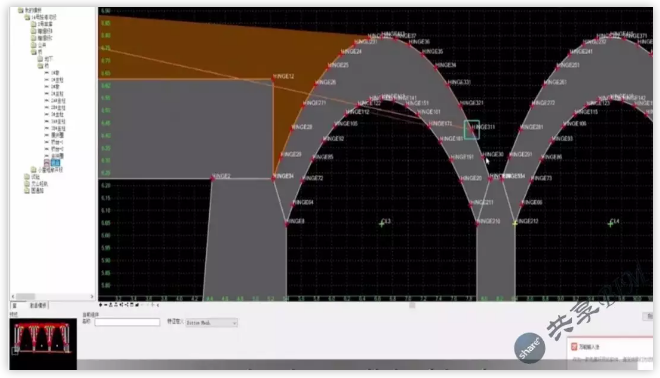
Task: Switch to the second tab below tree
Action: tap(38, 305)
